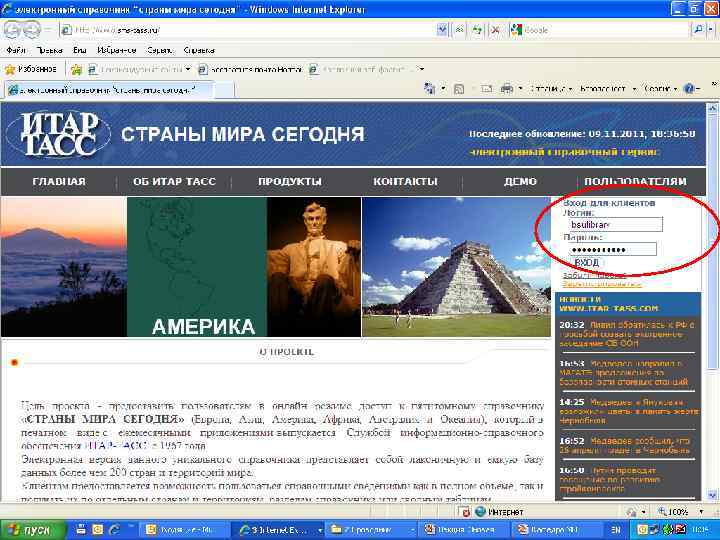This screenshot has height=540, width=720.
Task: Click the АМЕРИКА green map banner
Action: (x=197, y=267)
